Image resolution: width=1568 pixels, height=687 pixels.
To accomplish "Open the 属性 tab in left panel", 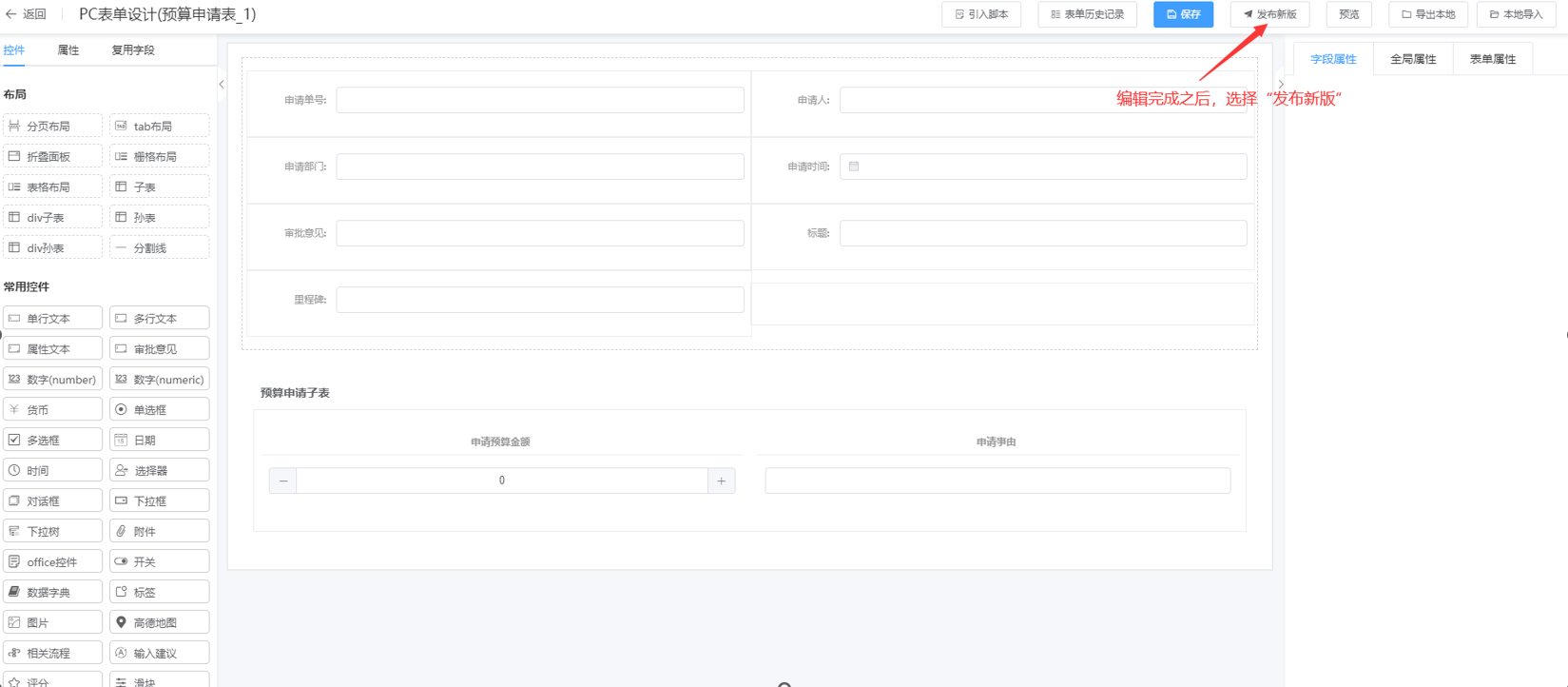I will tap(68, 50).
